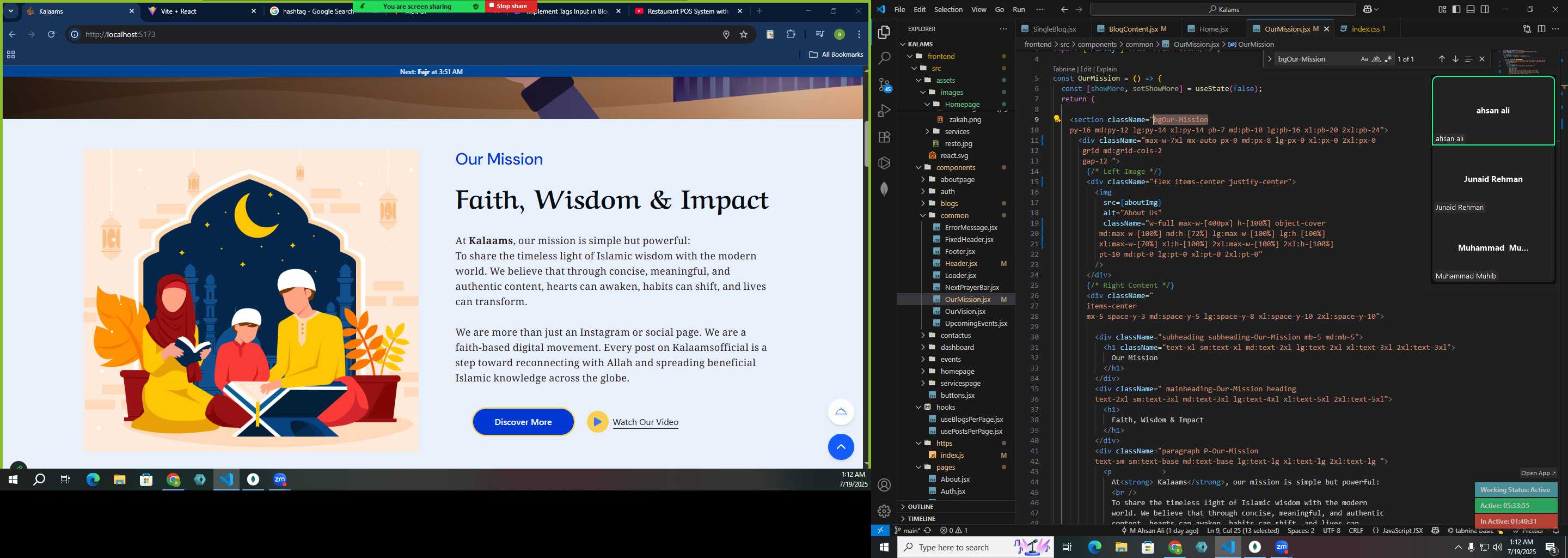Image resolution: width=1568 pixels, height=558 pixels.
Task: Go to next match in find widget
Action: click(x=1455, y=59)
